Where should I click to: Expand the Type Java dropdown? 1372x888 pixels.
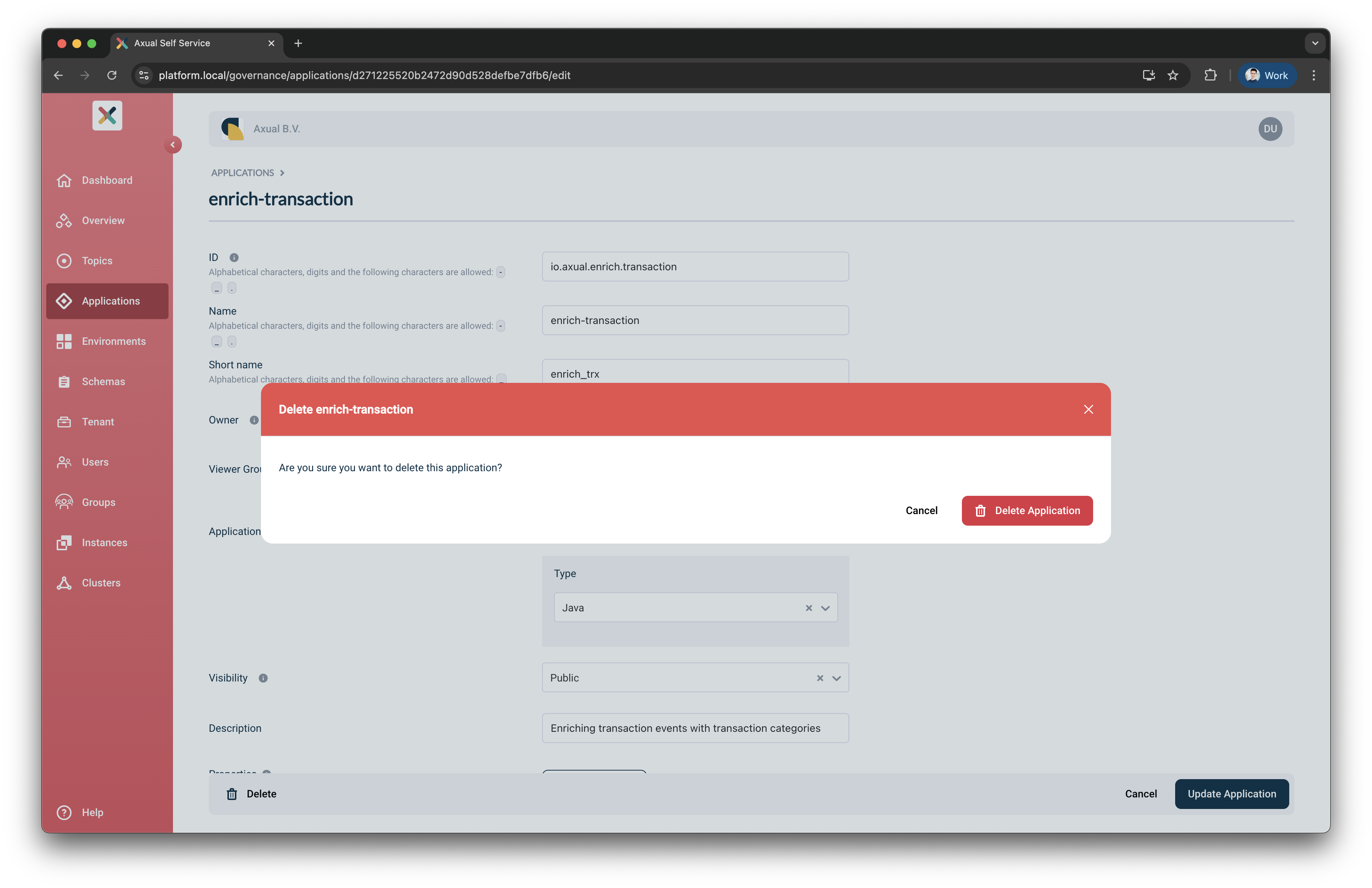[x=825, y=608]
